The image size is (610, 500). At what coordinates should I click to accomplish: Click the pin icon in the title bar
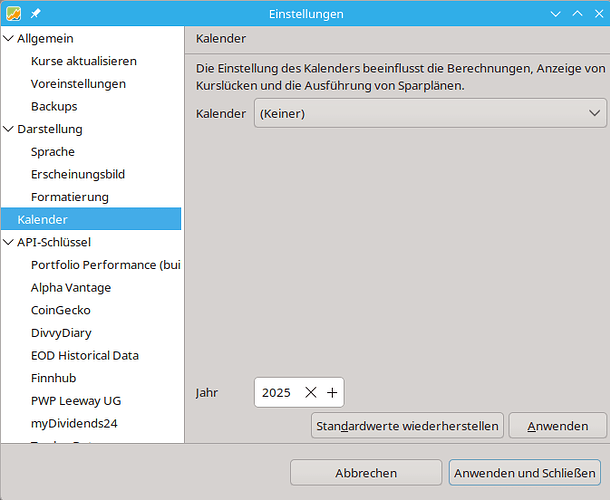click(x=36, y=14)
